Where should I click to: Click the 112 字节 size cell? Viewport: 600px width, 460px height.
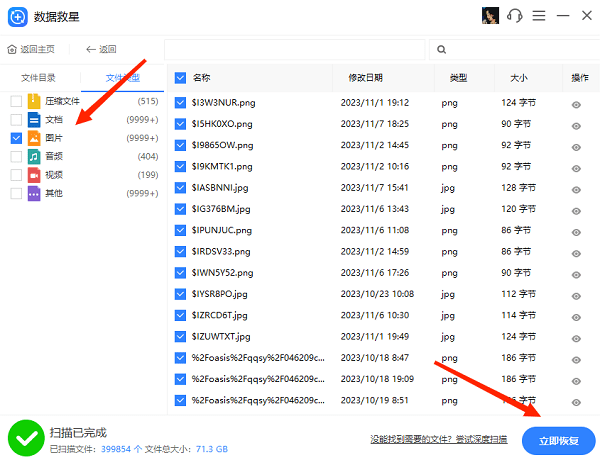[518, 294]
